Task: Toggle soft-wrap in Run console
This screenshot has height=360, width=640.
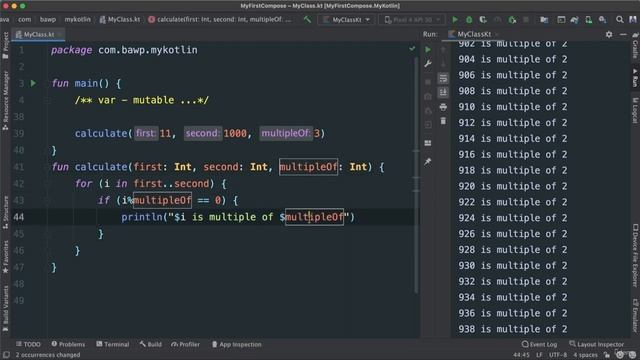Action: 443,78
